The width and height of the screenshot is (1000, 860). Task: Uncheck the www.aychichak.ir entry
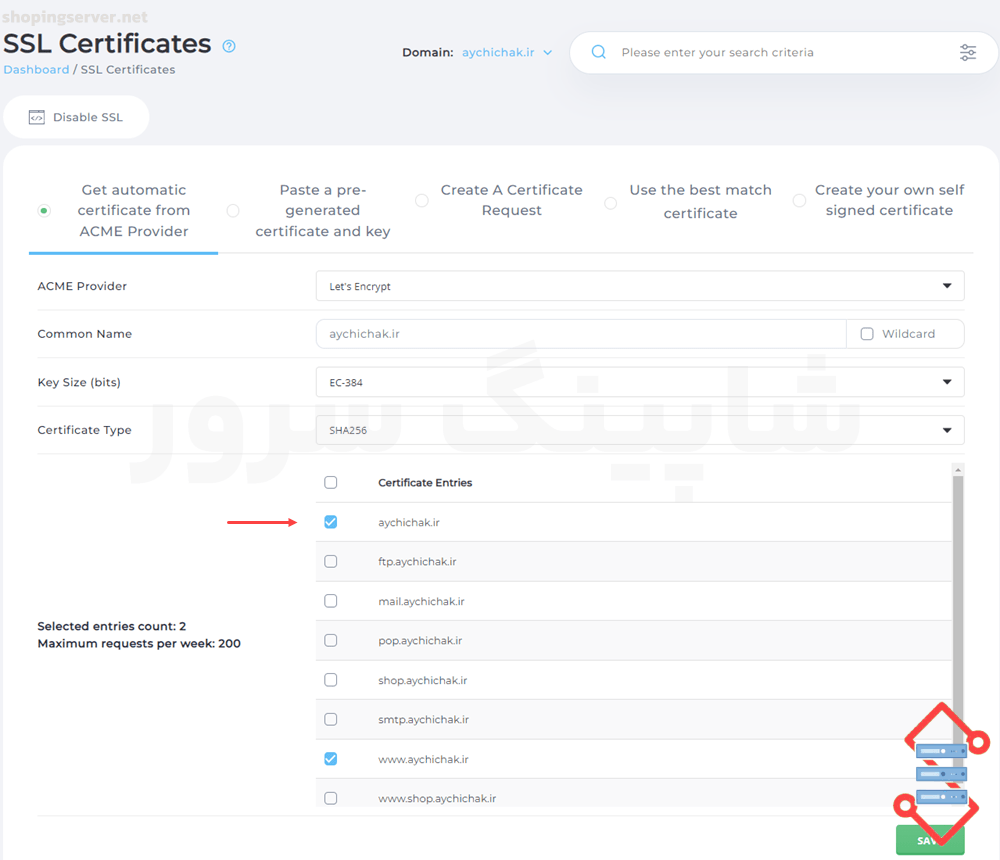(x=331, y=759)
